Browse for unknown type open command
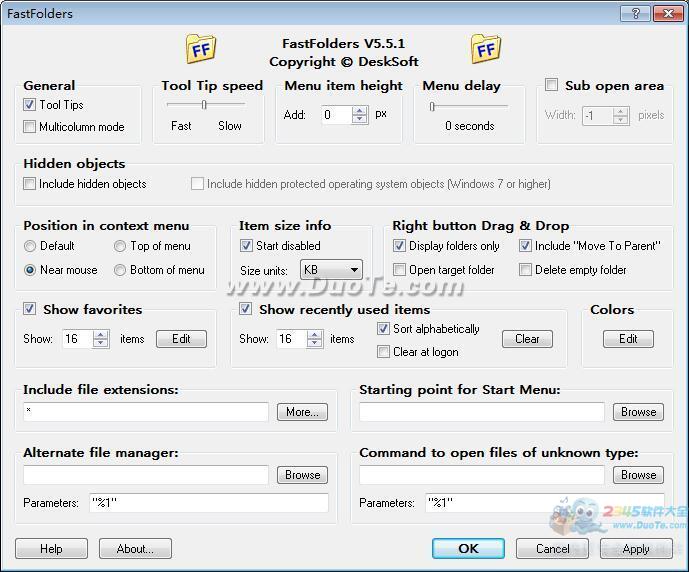This screenshot has width=689, height=572. [638, 475]
